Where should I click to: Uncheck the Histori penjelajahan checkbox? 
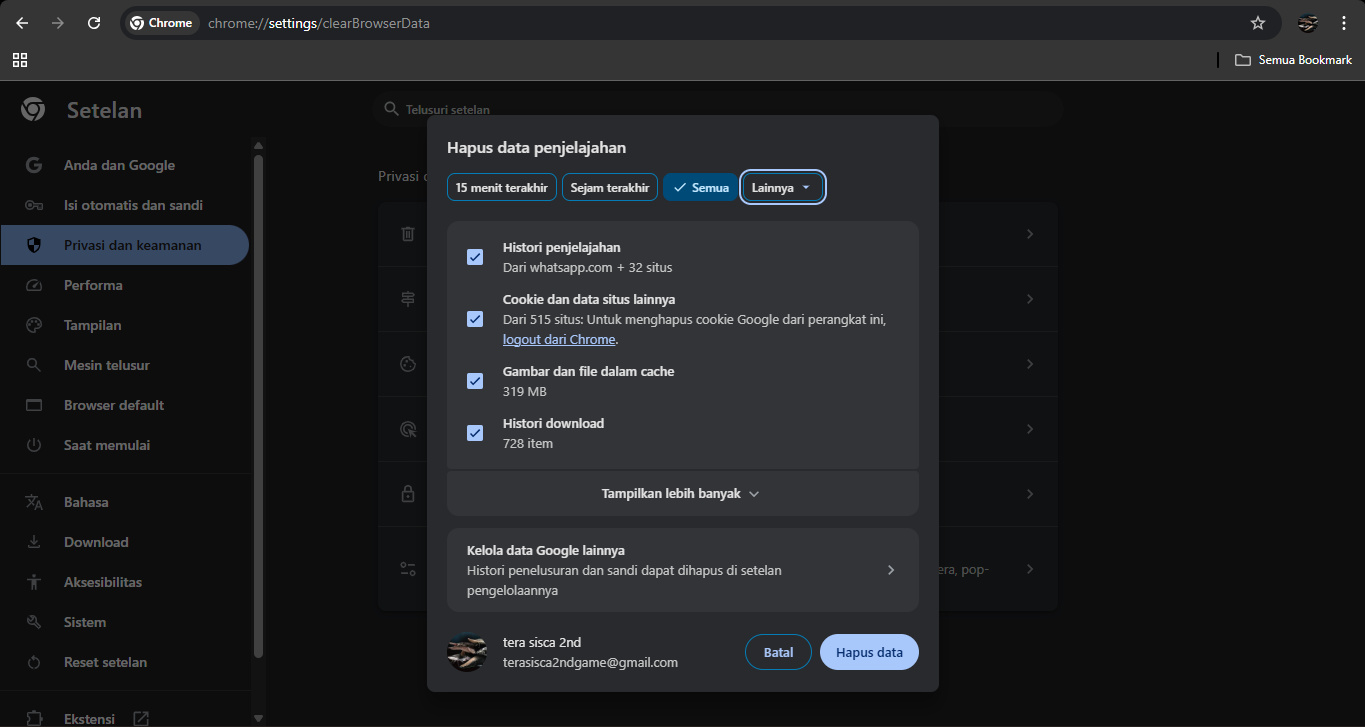click(475, 257)
